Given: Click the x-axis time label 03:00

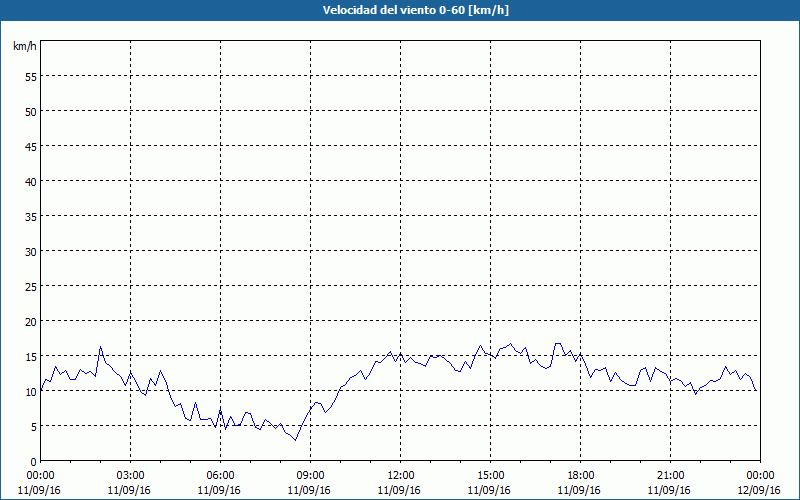Looking at the screenshot, I should 131,476.
